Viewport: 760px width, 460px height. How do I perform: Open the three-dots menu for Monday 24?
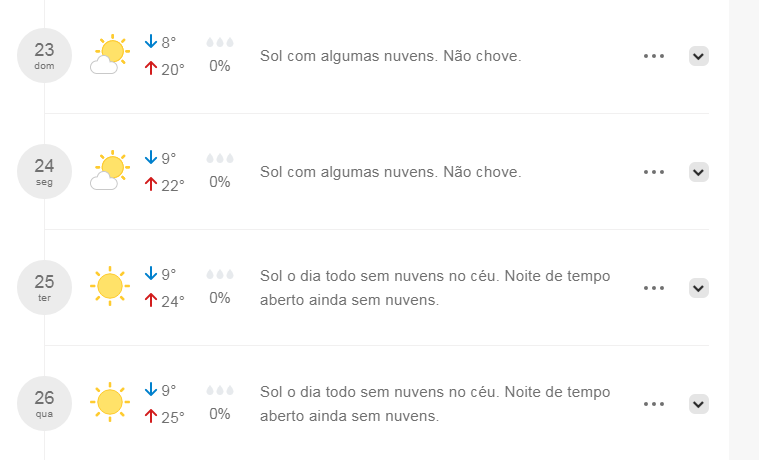point(654,172)
